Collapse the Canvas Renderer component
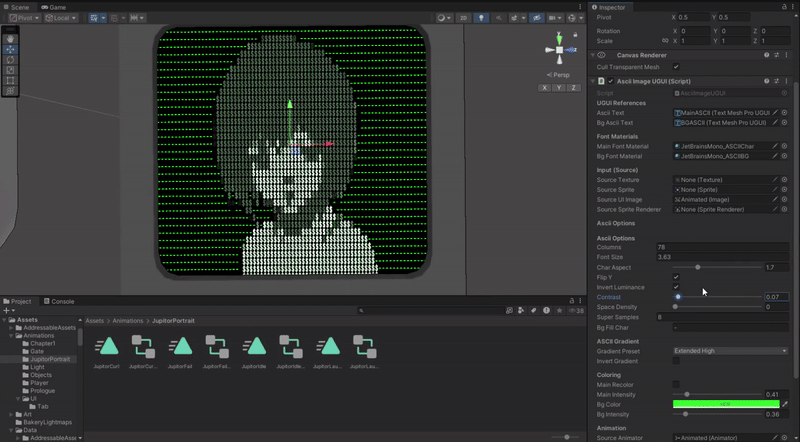The image size is (800, 442). tap(593, 55)
